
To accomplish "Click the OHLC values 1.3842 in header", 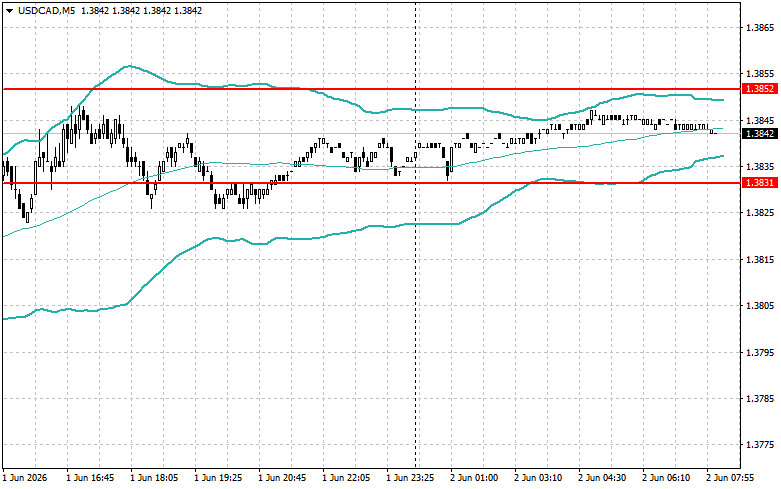I will pyautogui.click(x=141, y=10).
